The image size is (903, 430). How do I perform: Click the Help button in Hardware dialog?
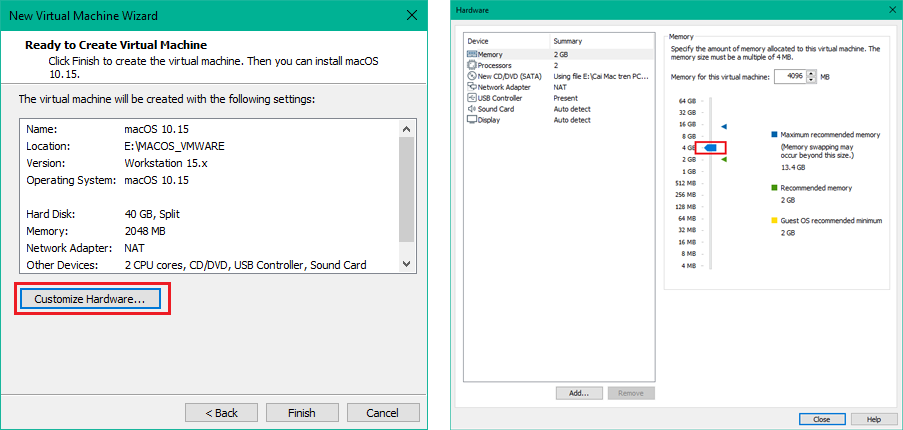pyautogui.click(x=873, y=419)
